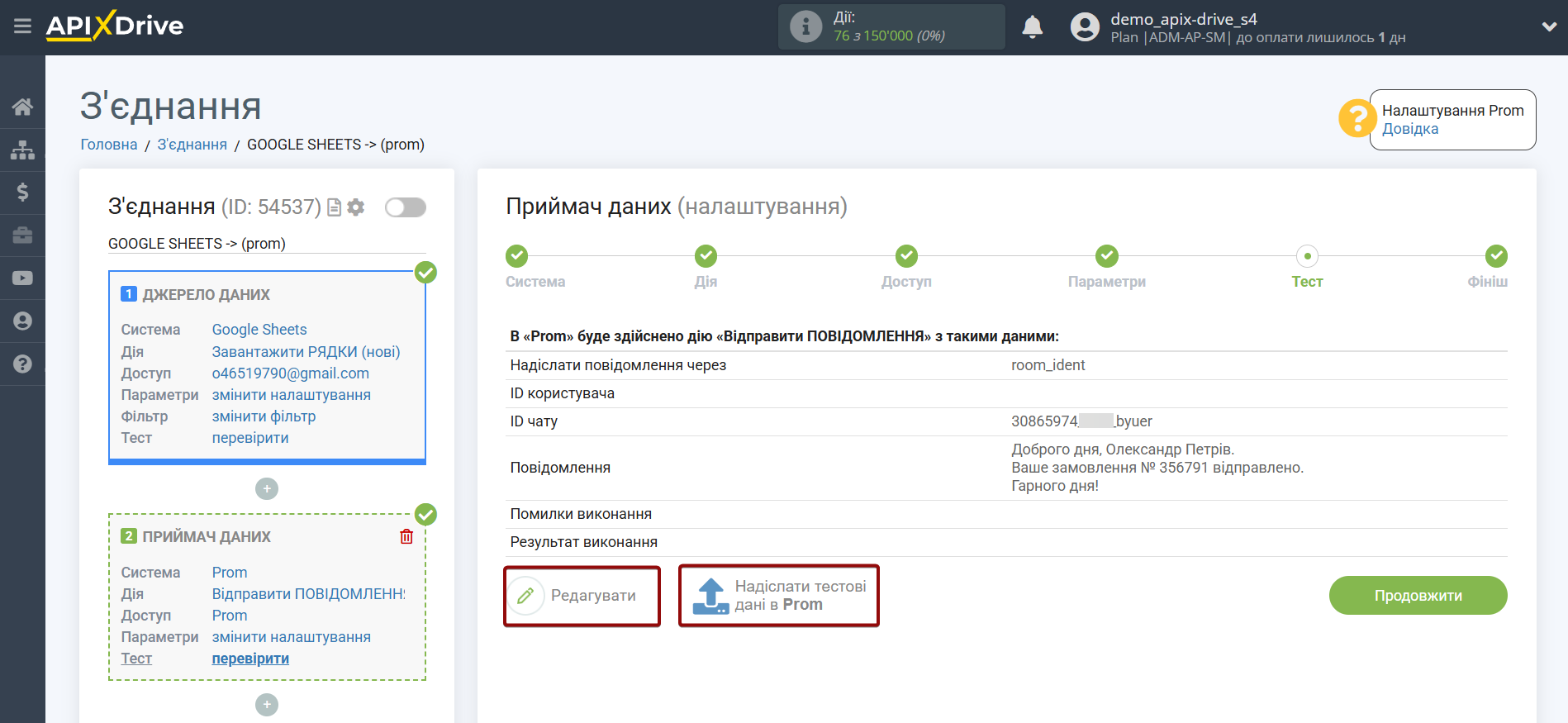Open the hamburger menu

22,26
